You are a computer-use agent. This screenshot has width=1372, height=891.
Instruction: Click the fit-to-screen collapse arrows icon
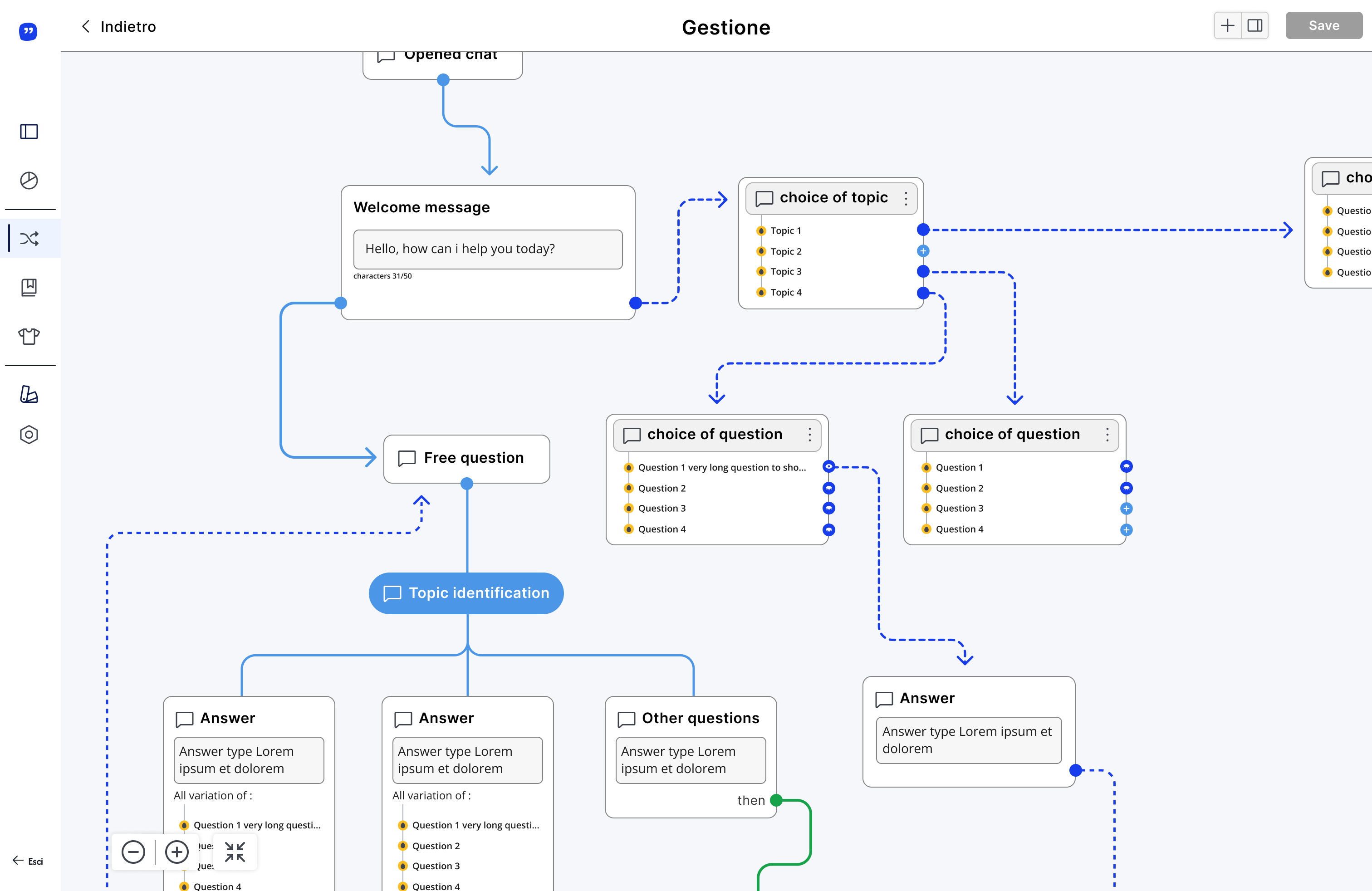[x=235, y=852]
